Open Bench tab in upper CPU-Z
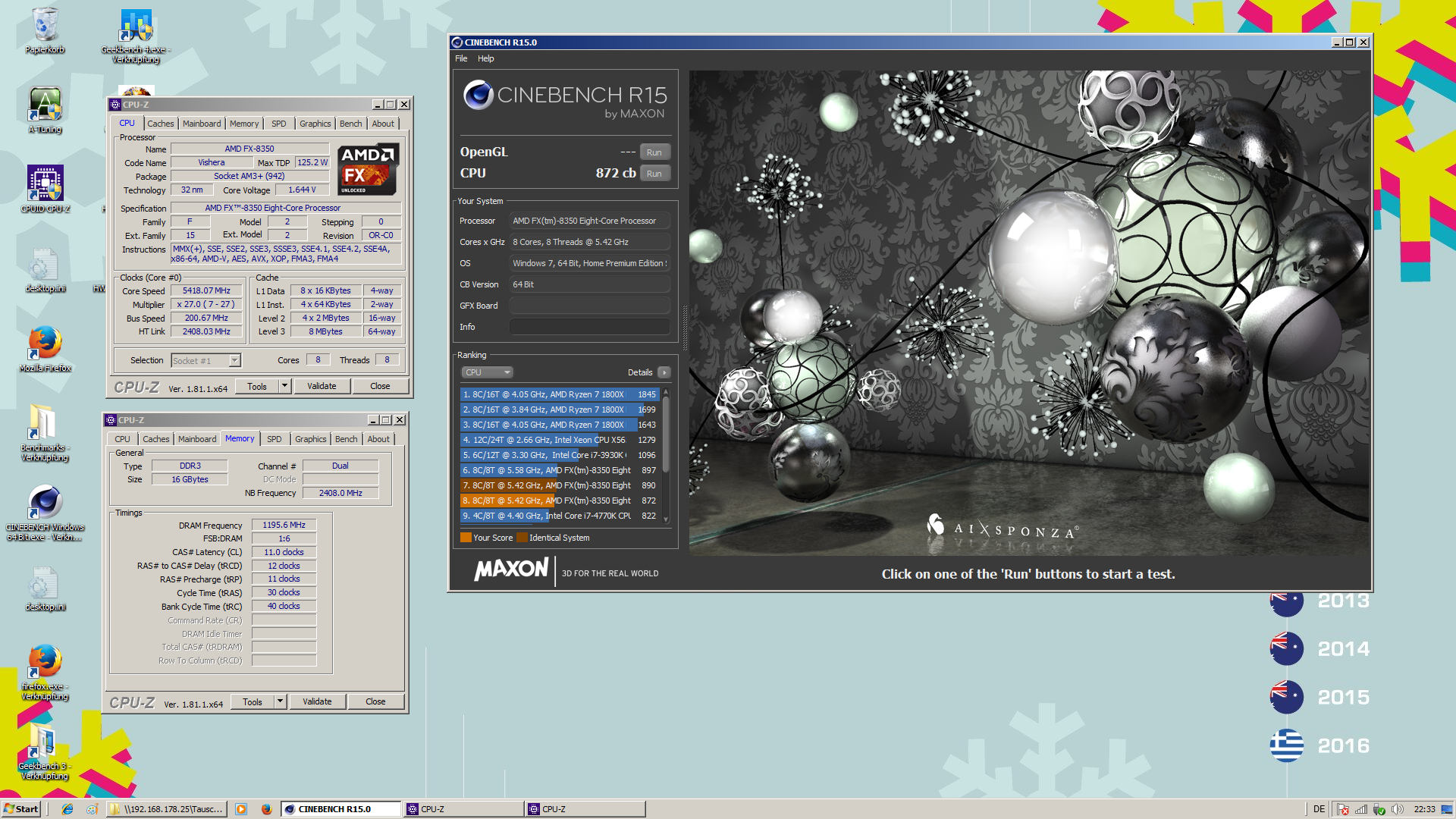 (350, 124)
